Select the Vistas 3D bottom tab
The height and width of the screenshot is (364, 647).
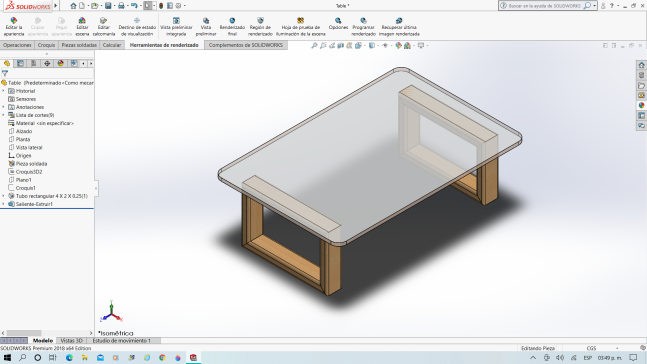(71, 340)
